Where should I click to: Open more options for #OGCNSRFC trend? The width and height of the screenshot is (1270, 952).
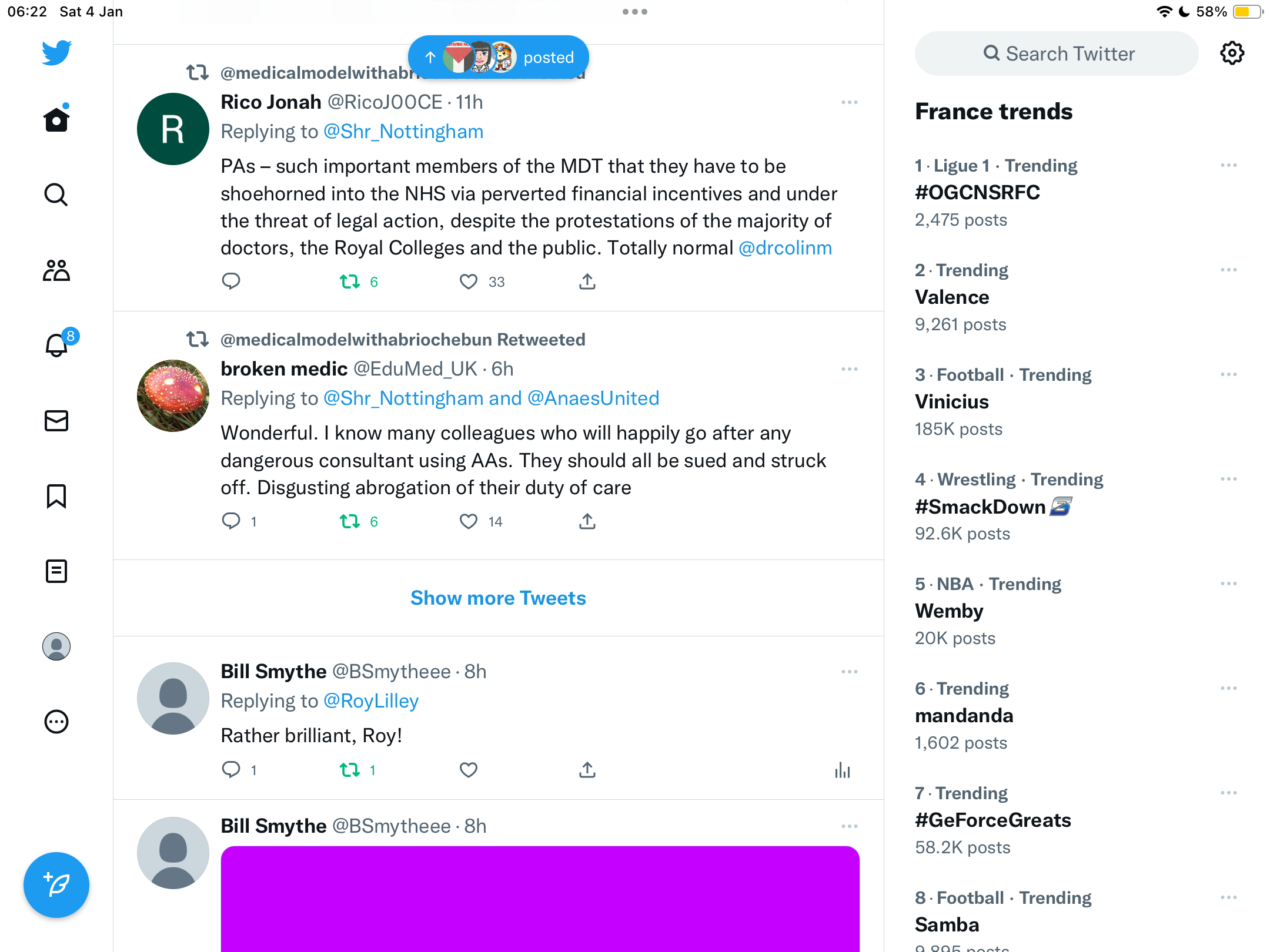pos(1229,166)
